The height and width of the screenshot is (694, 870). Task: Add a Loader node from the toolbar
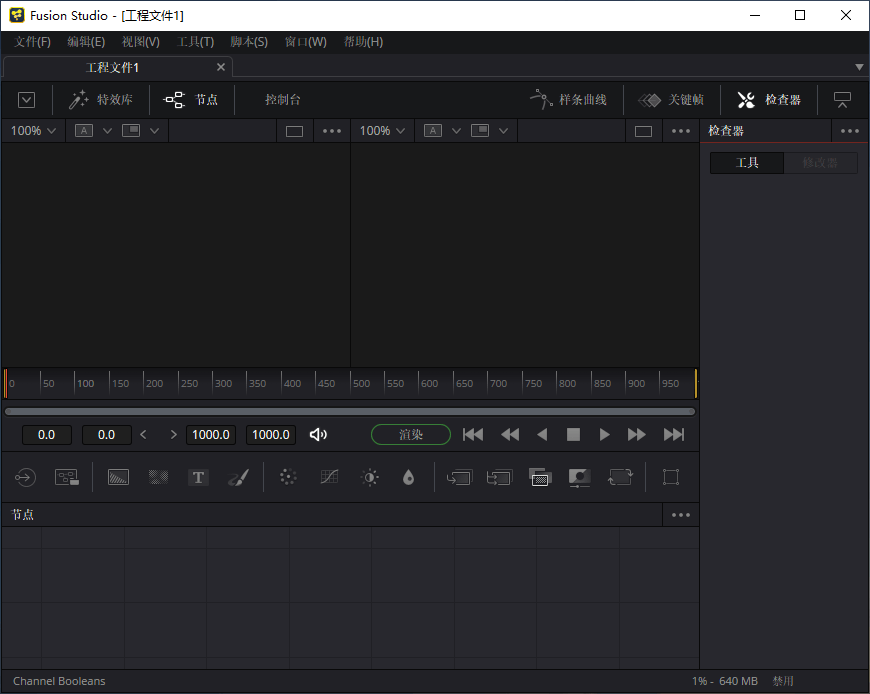pos(25,477)
